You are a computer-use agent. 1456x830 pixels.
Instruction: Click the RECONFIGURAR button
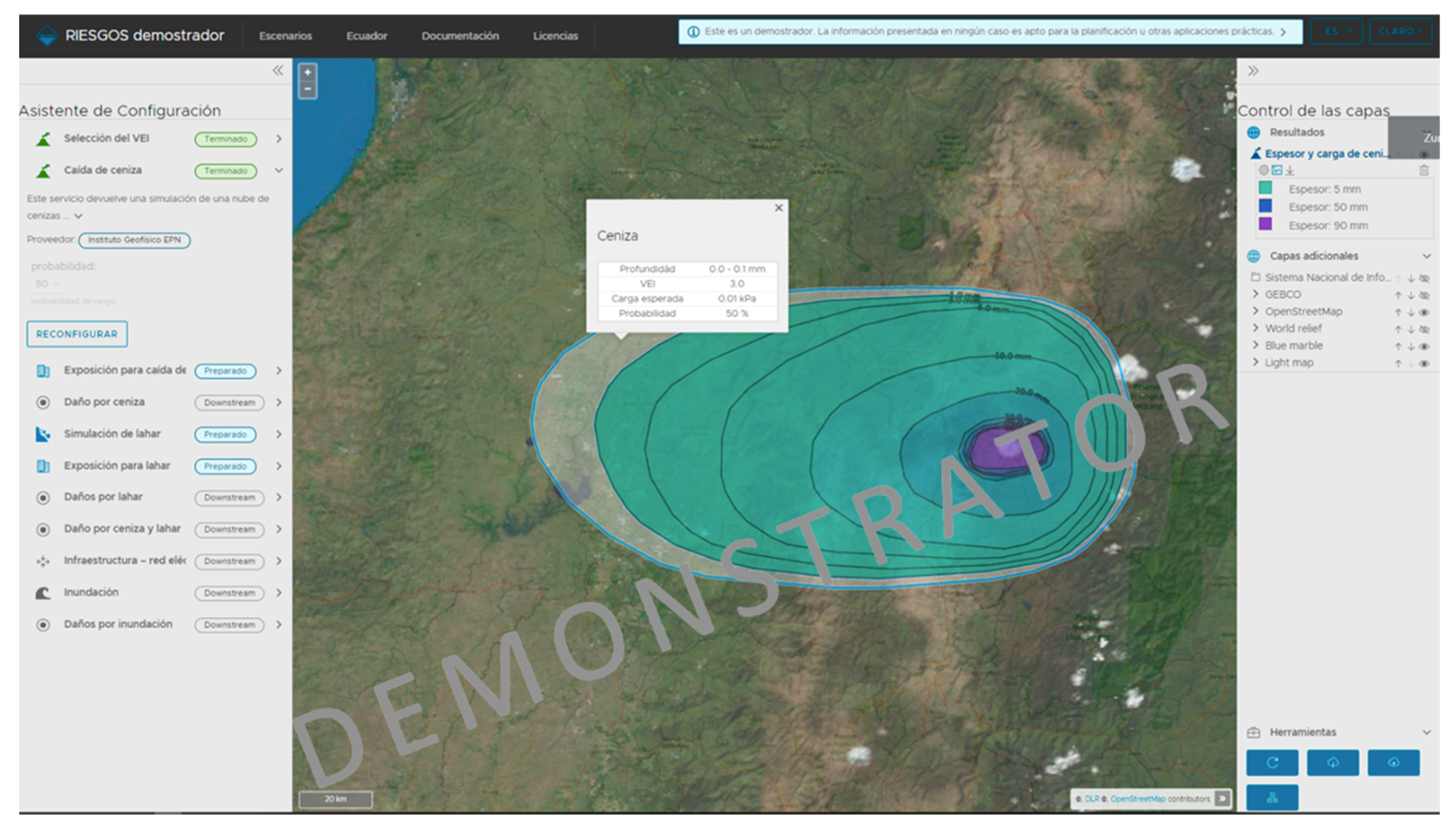[77, 334]
